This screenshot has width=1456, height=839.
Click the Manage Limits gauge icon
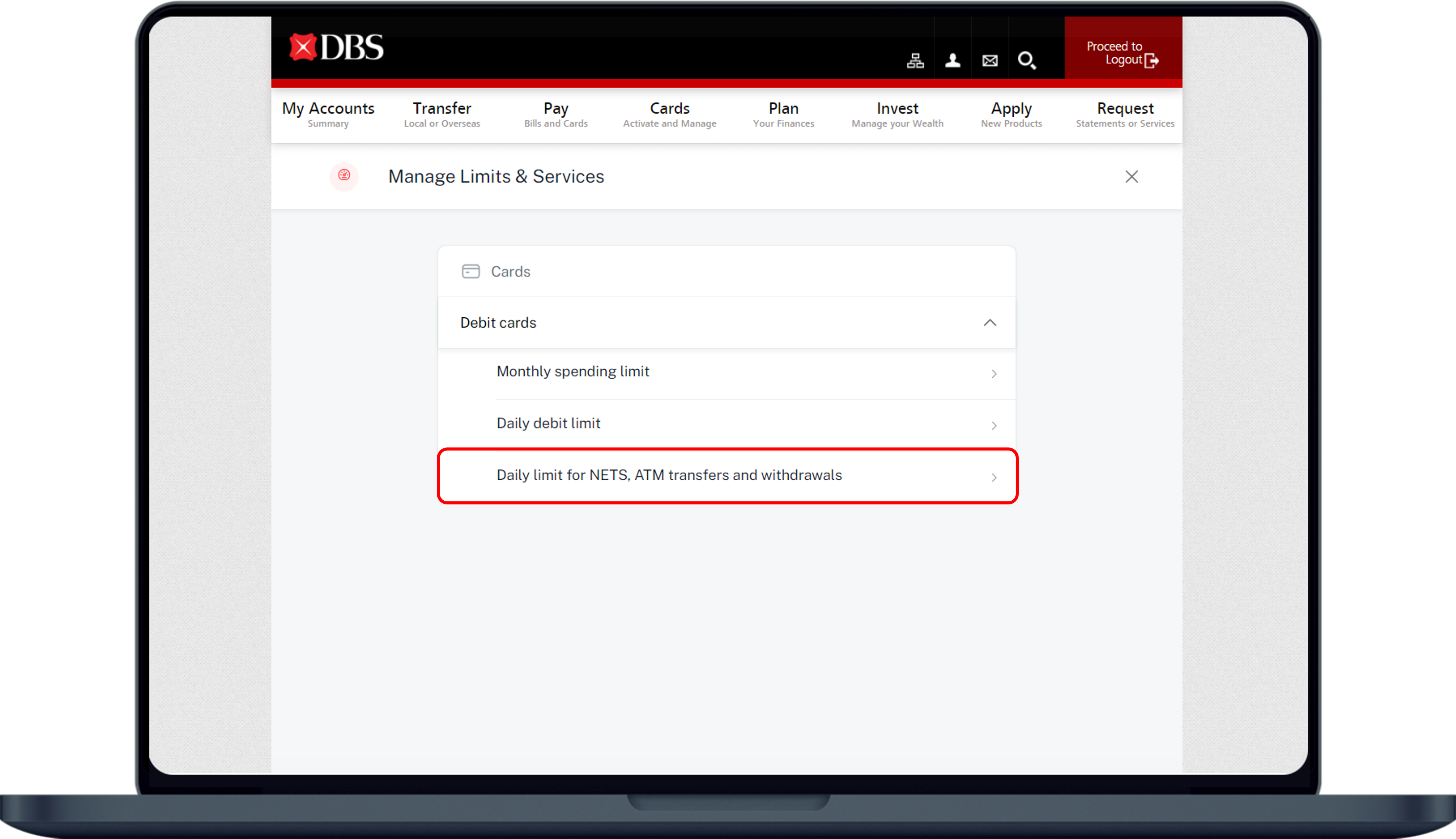(x=344, y=176)
